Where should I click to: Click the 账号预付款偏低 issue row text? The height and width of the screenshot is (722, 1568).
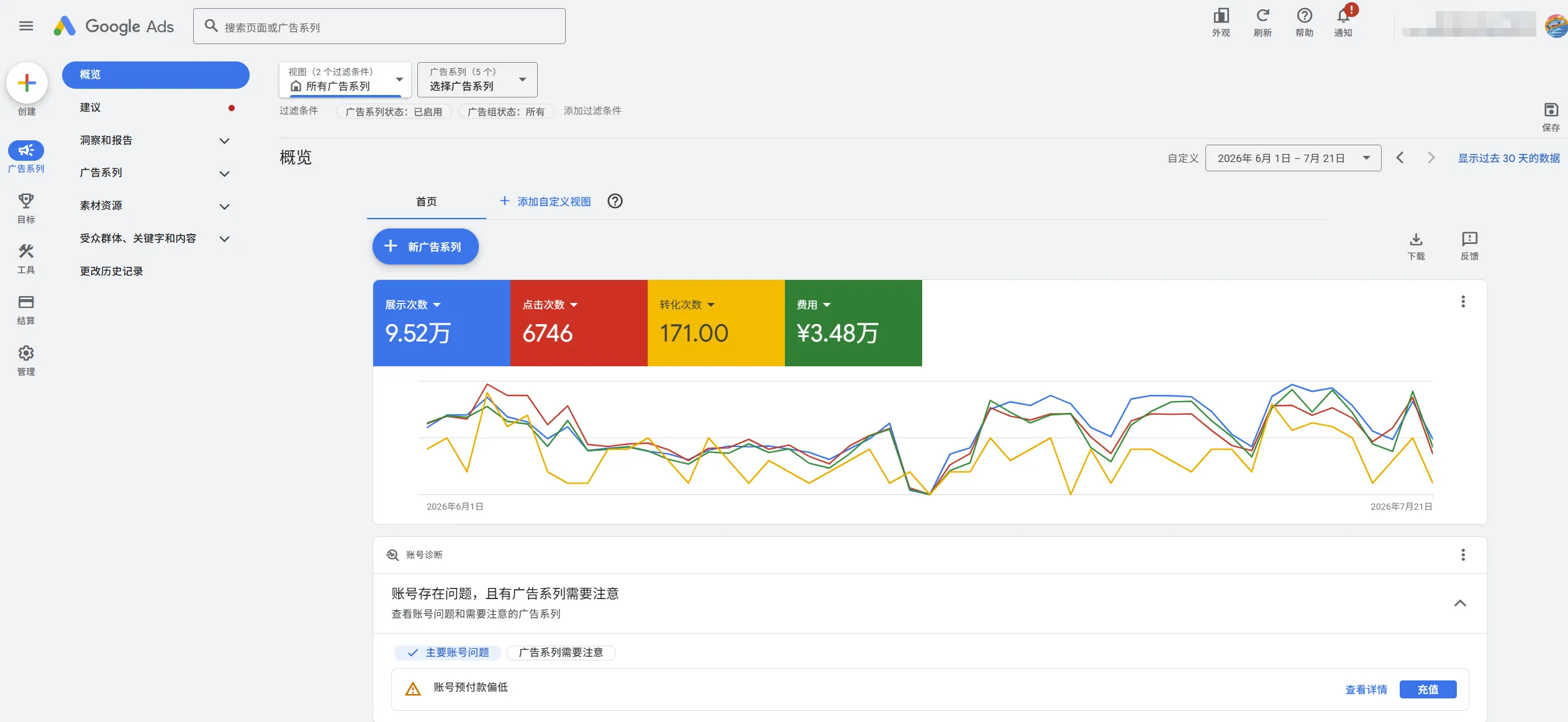tap(470, 687)
